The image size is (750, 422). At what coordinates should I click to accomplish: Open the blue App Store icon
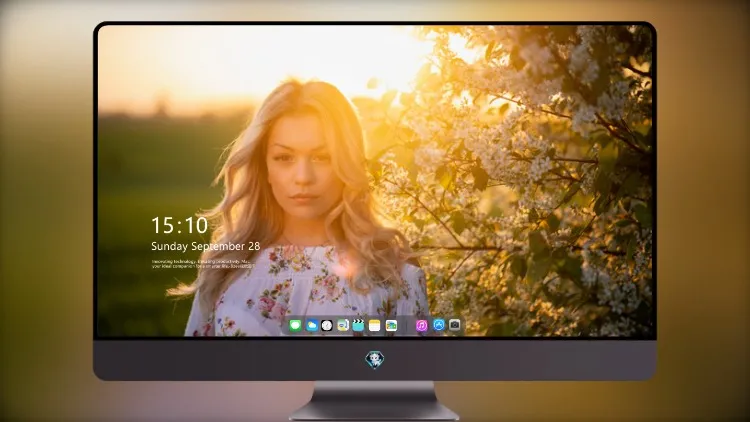pos(439,325)
